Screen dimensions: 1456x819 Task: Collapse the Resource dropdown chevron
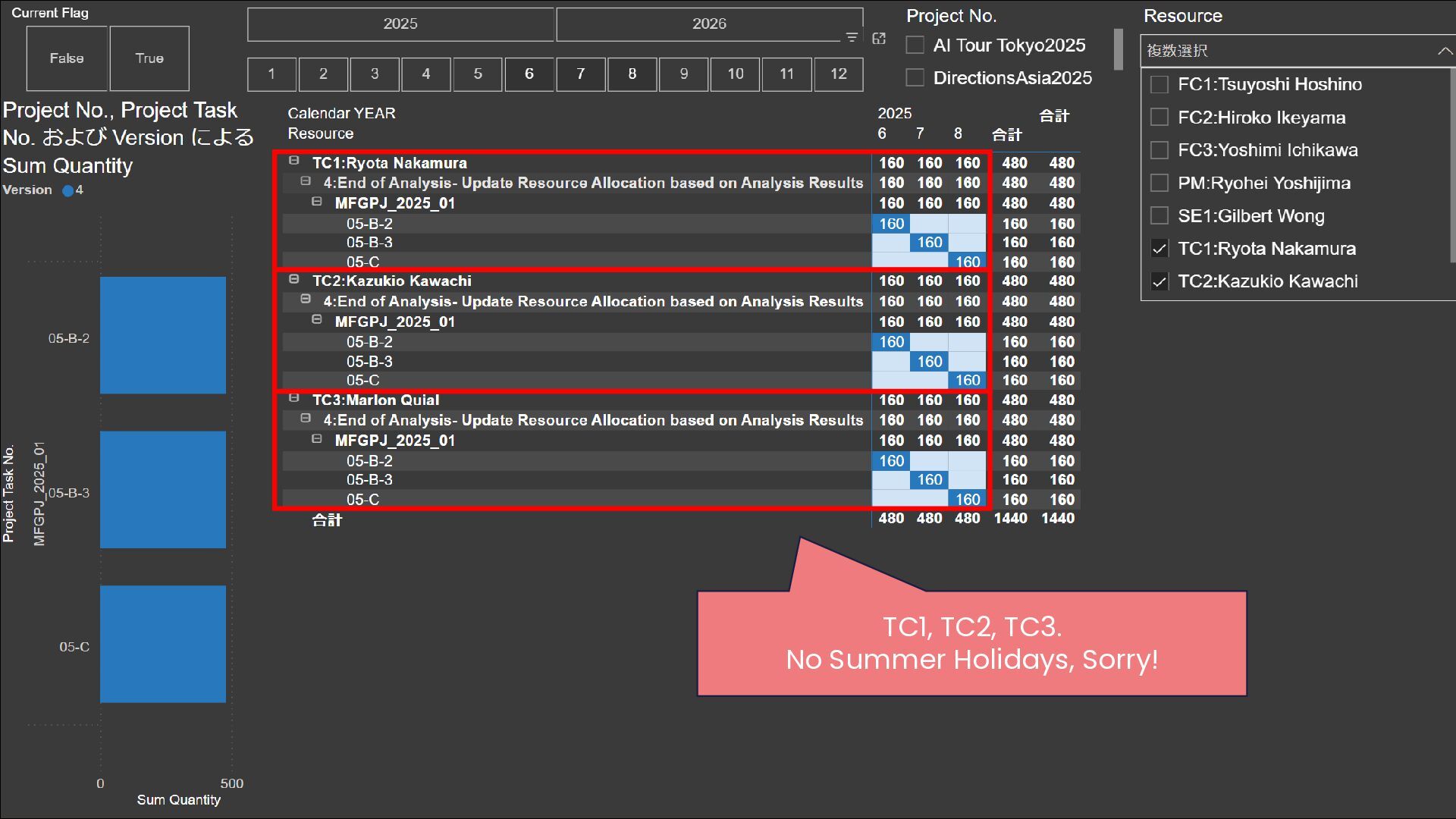click(1444, 51)
